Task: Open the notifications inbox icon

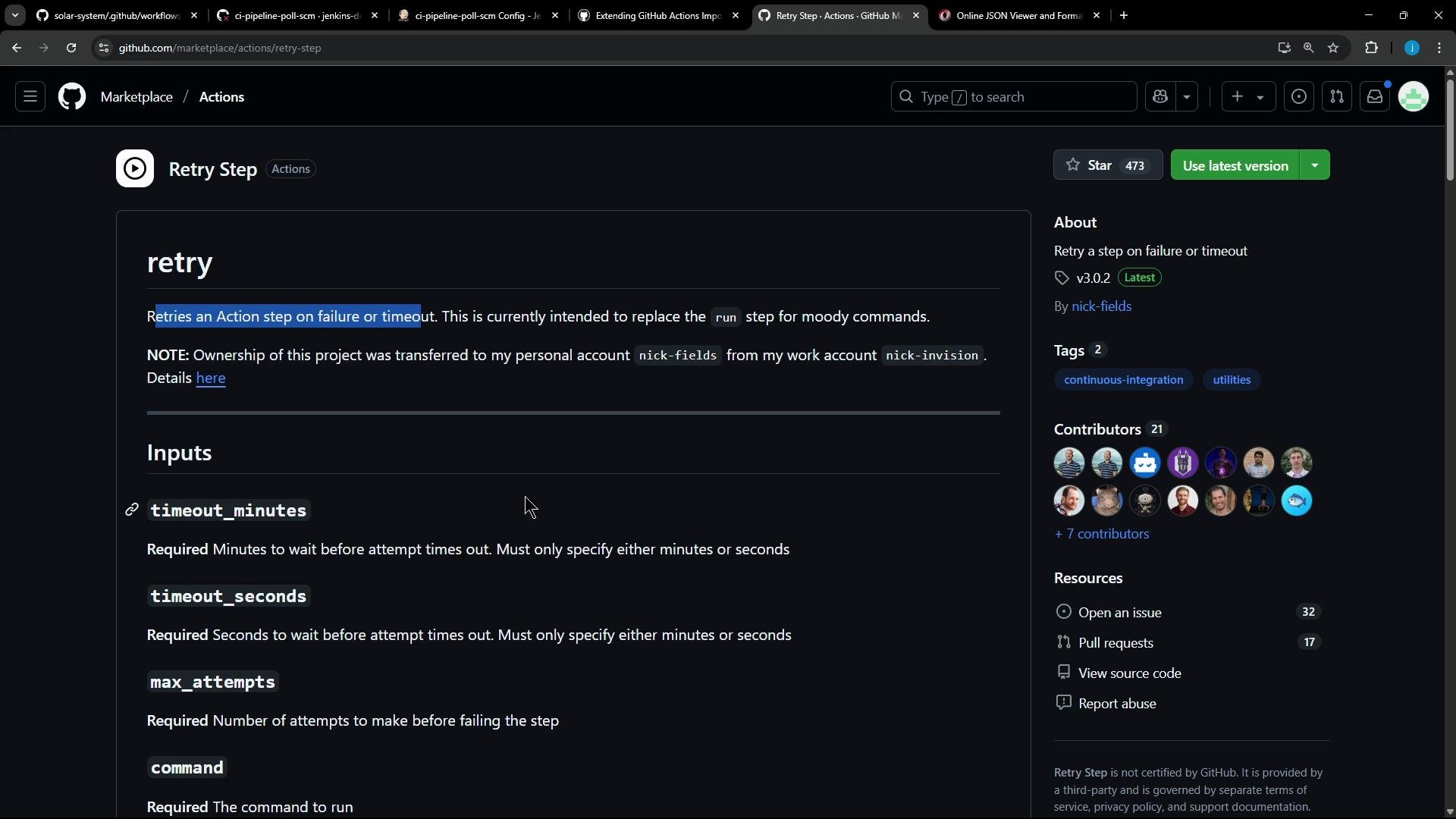Action: click(x=1375, y=97)
